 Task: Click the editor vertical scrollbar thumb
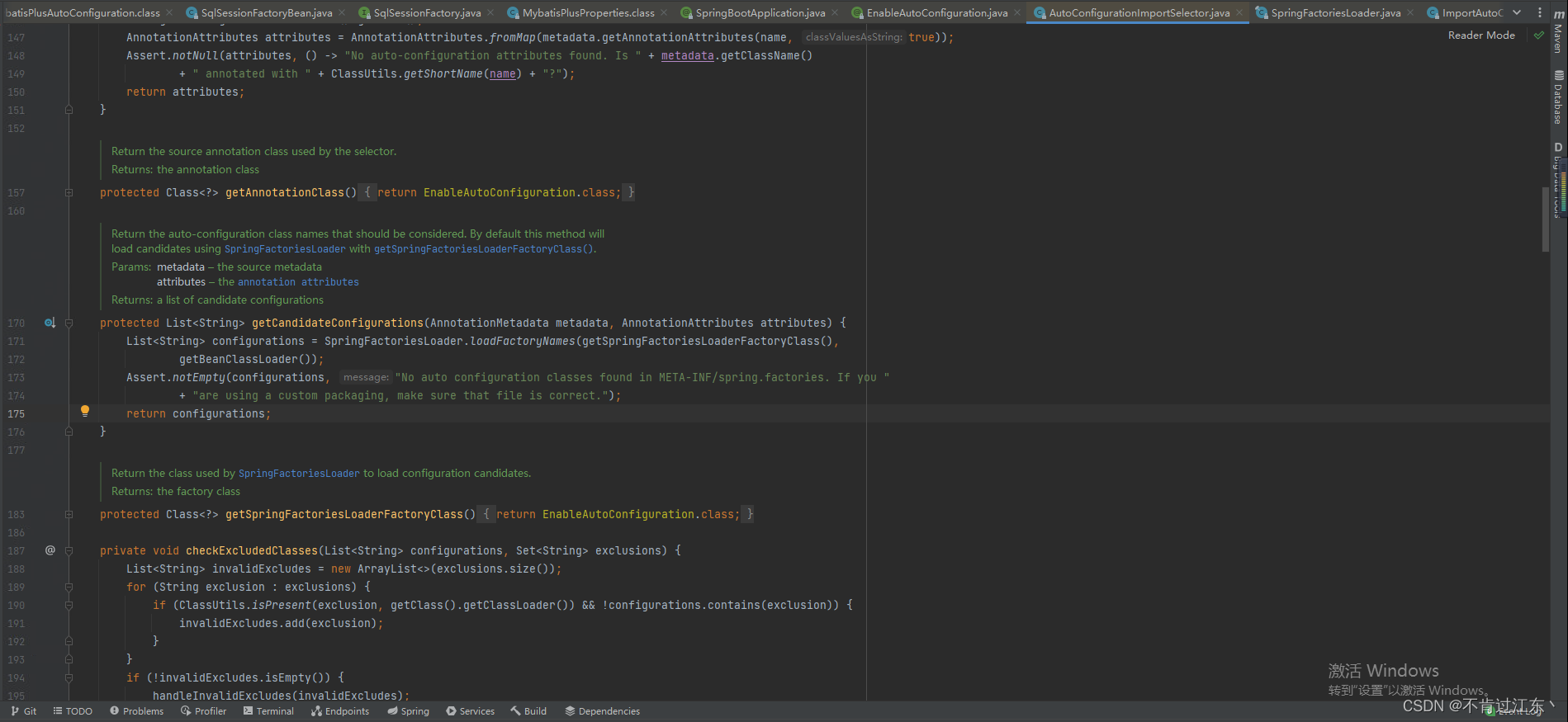tap(1545, 219)
